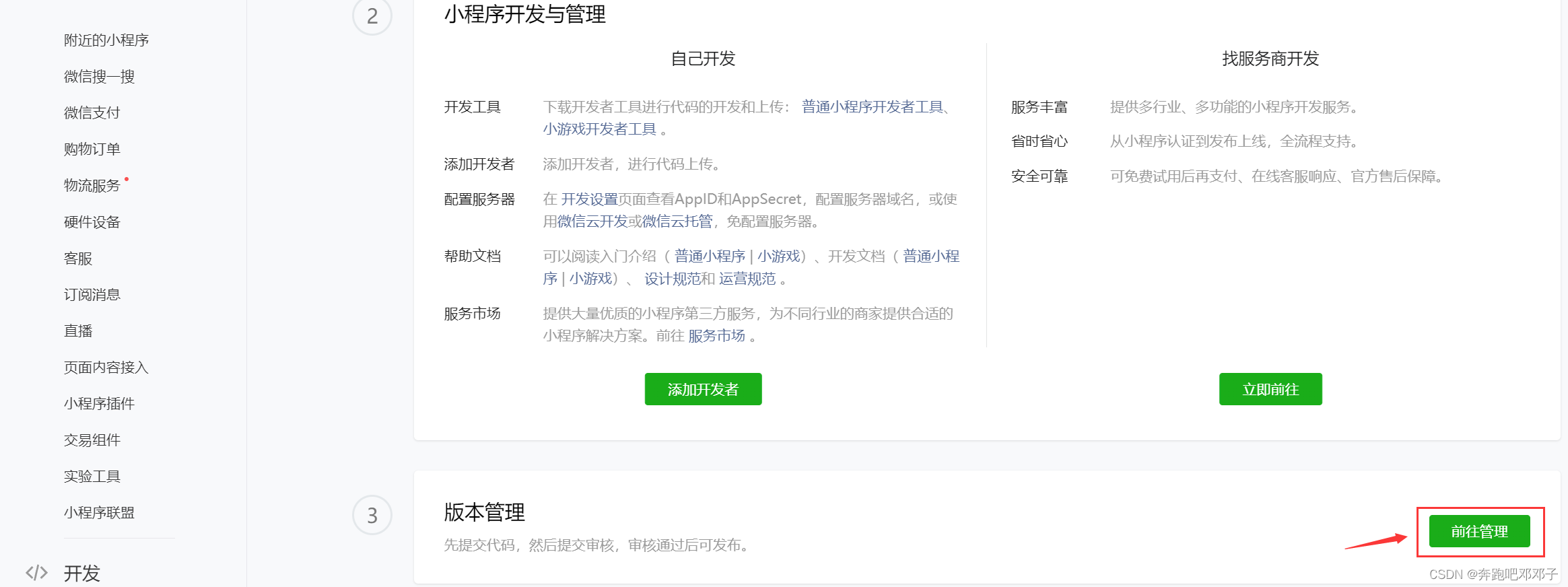The image size is (1568, 587).
Task: Follow the 服务市场 link after 前往
Action: [x=716, y=336]
